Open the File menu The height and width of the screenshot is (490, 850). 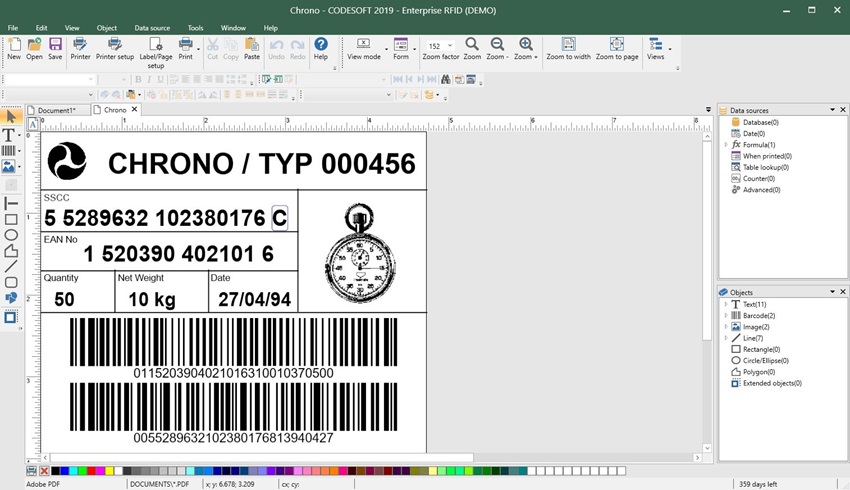(12, 28)
